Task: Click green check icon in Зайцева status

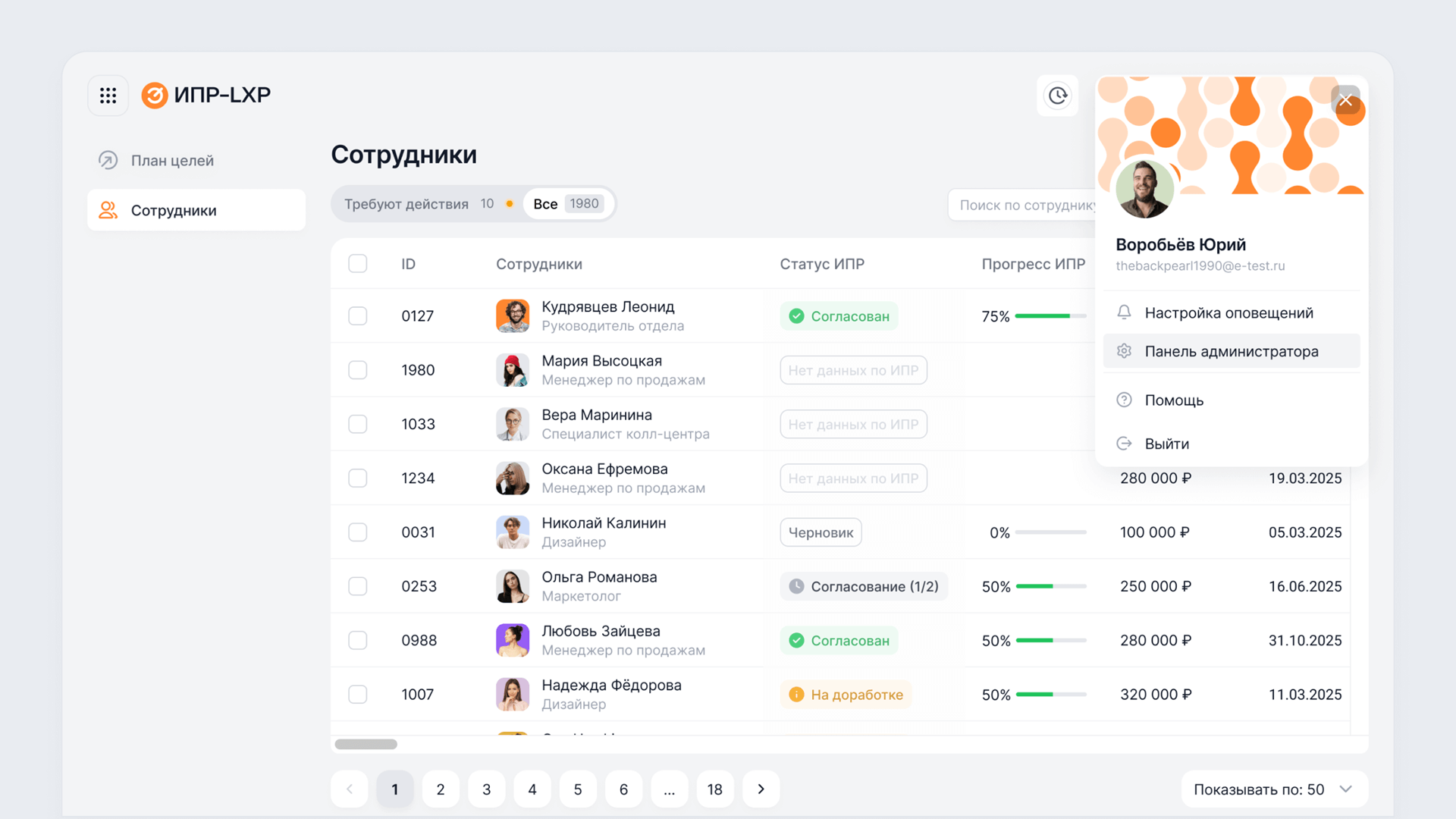Action: click(x=796, y=641)
